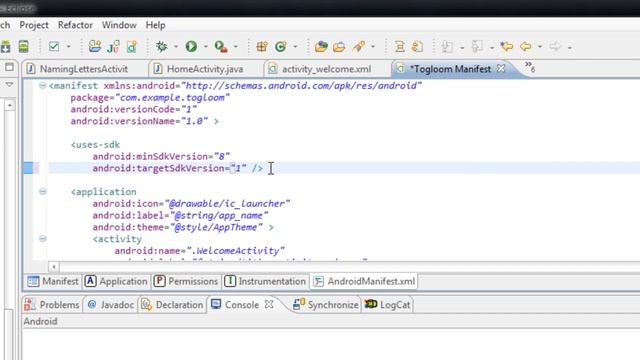Viewport: 640px width, 360px height.
Task: Close the Console view tab
Action: (x=269, y=304)
